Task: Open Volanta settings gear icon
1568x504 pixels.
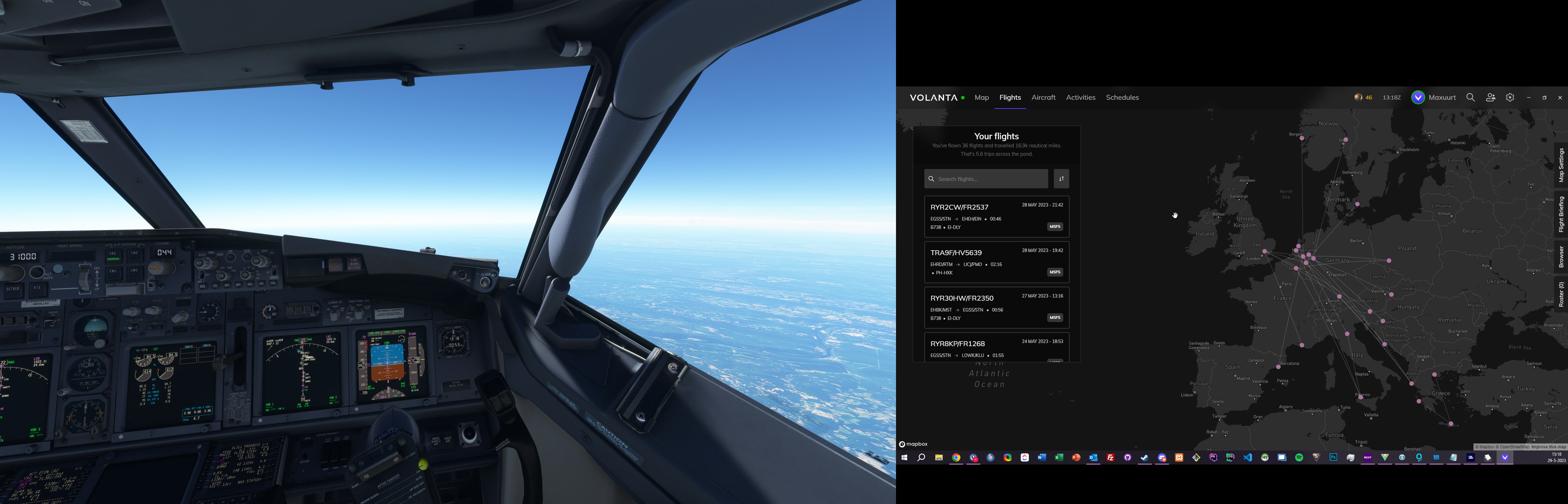Action: pos(1510,97)
